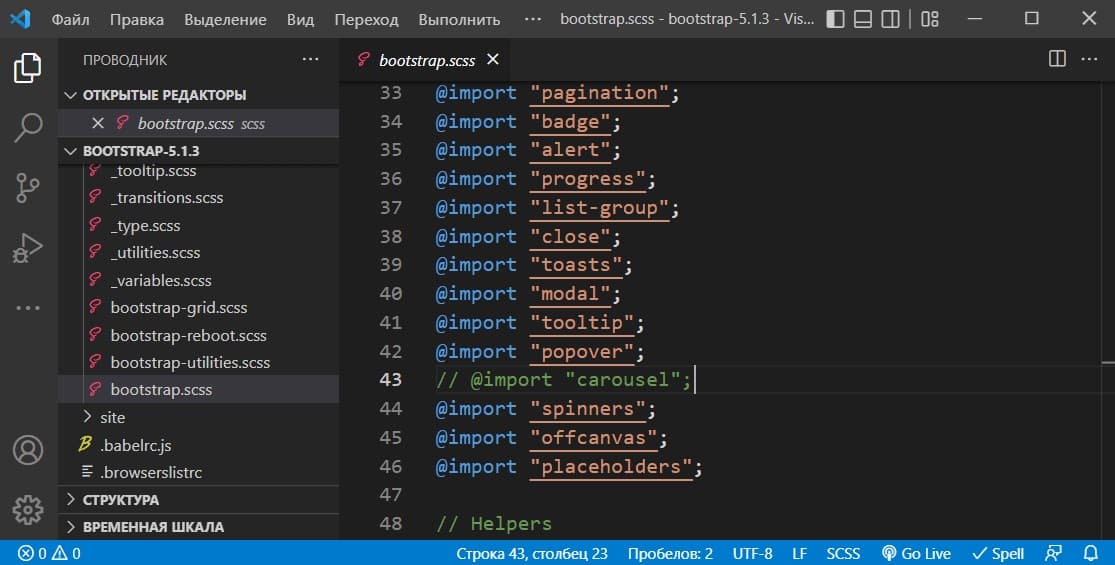Open the Выполнить menu

[459, 19]
